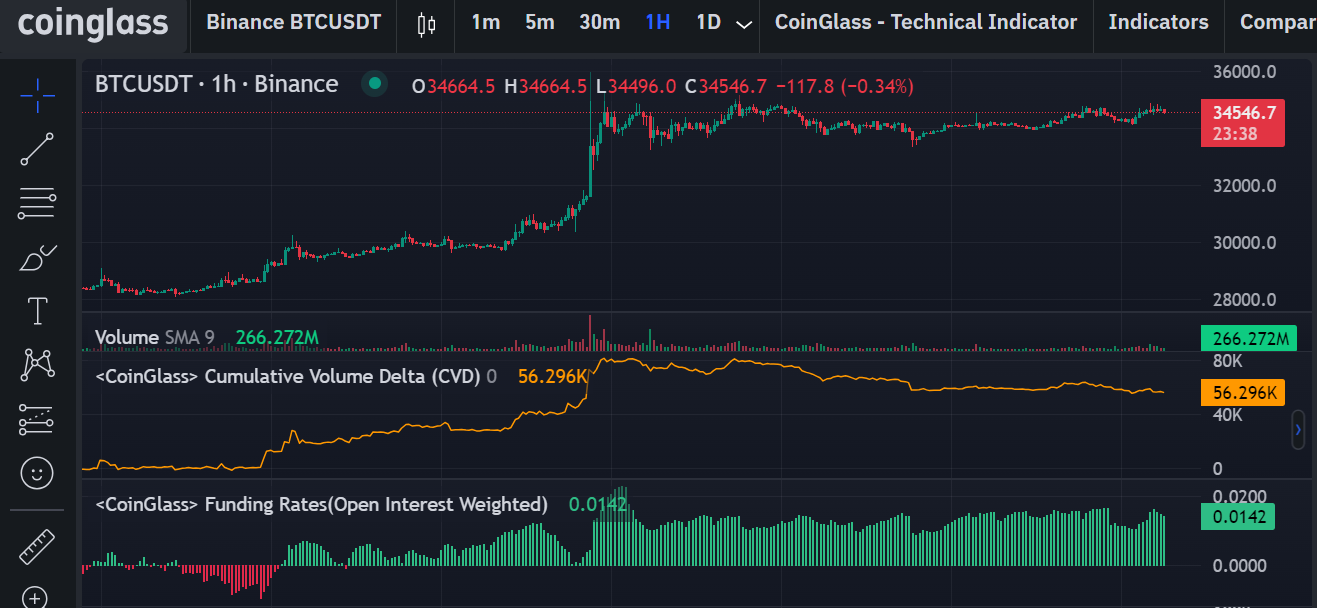Click the coinglass logo

92,22
